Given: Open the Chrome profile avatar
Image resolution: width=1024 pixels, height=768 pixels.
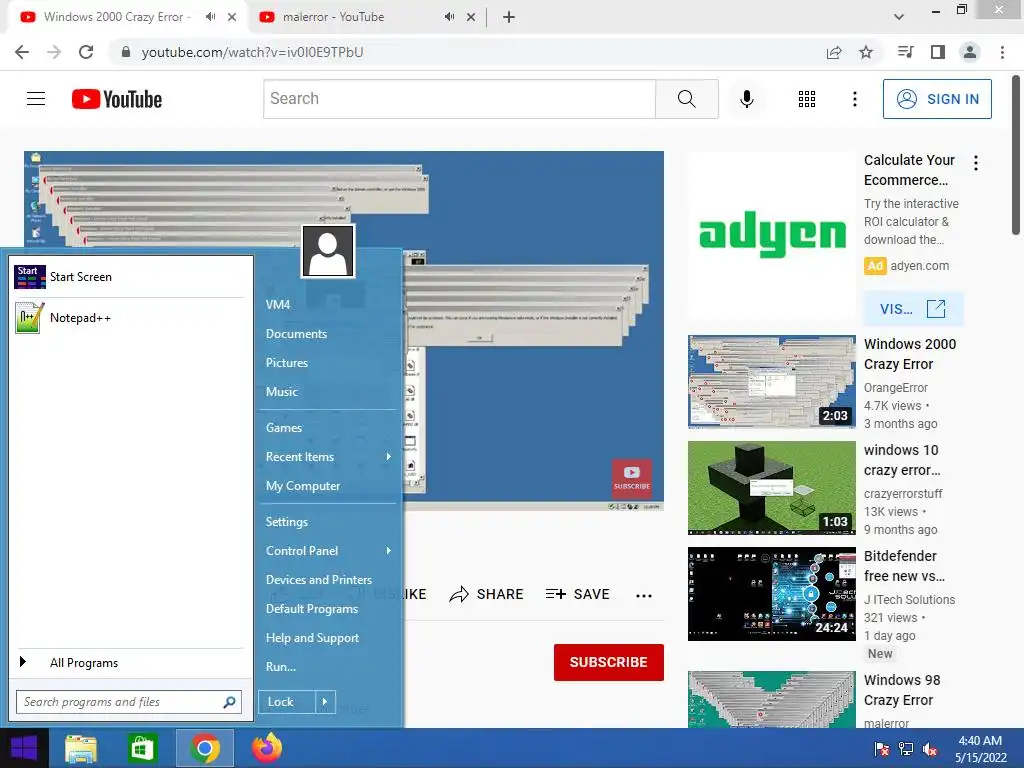Looking at the screenshot, I should [x=970, y=52].
